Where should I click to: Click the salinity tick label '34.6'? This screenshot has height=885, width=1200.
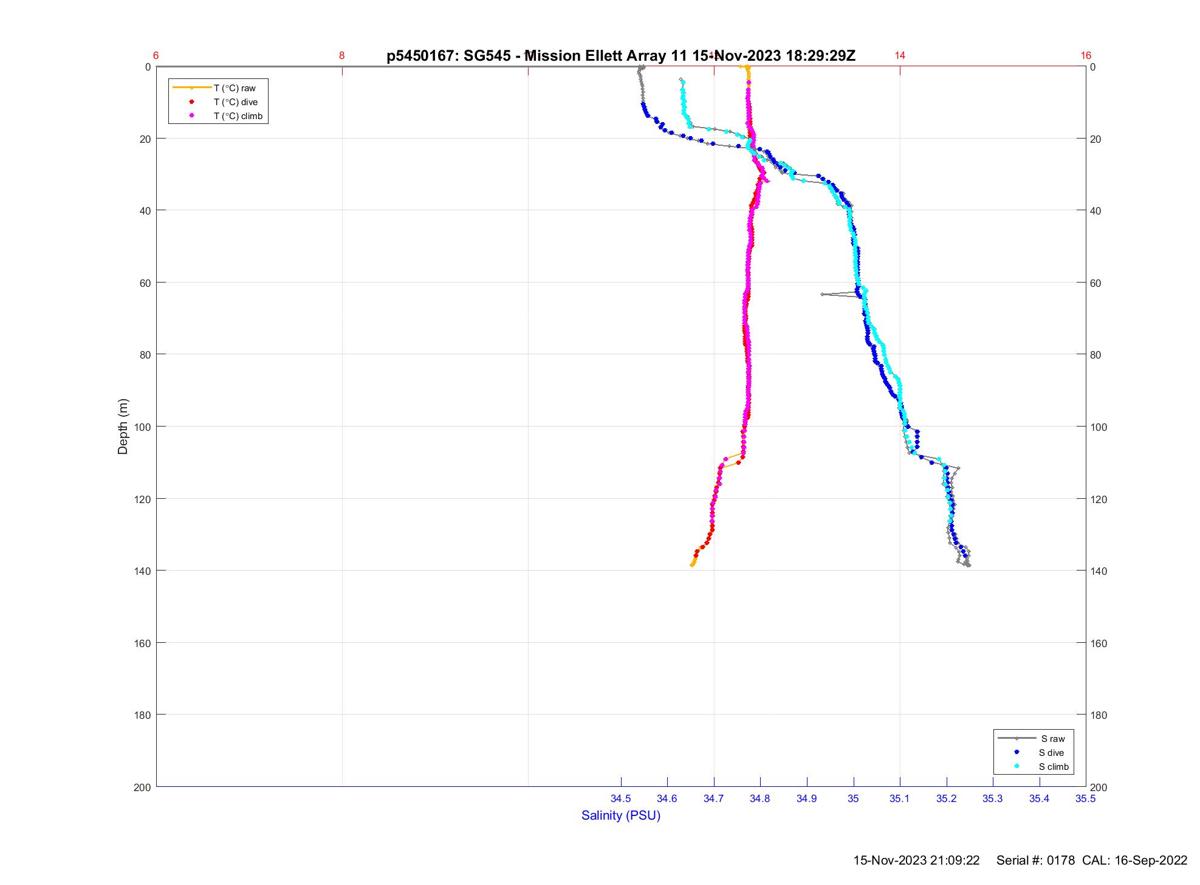pyautogui.click(x=667, y=799)
